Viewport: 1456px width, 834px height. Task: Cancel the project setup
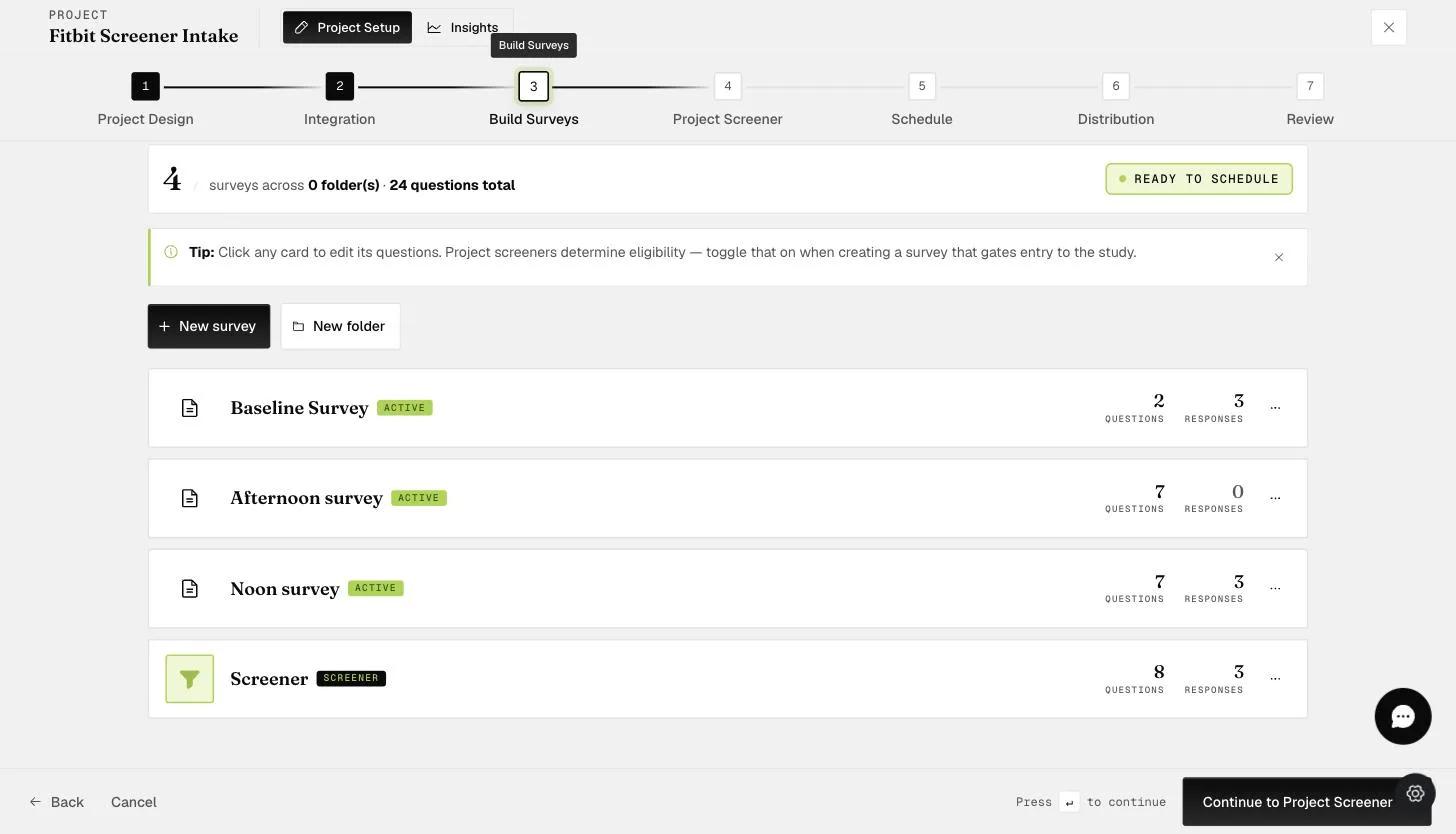134,802
